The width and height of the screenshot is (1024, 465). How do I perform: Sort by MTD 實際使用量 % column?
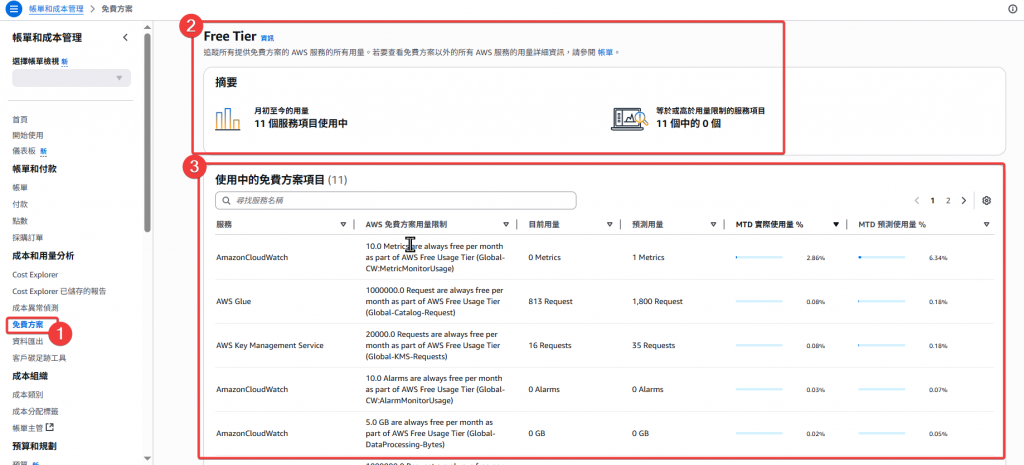click(x=835, y=224)
